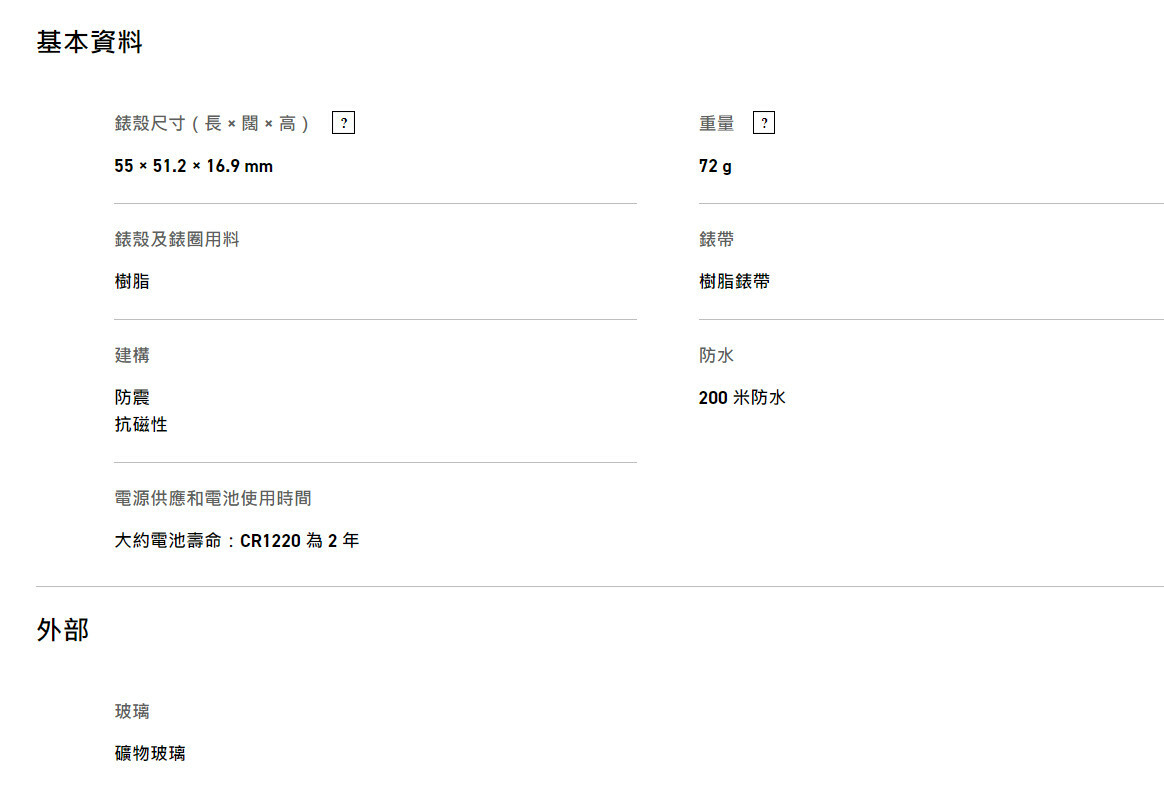Click the 錶帶 label
The width and height of the screenshot is (1164, 785).
[x=716, y=240]
